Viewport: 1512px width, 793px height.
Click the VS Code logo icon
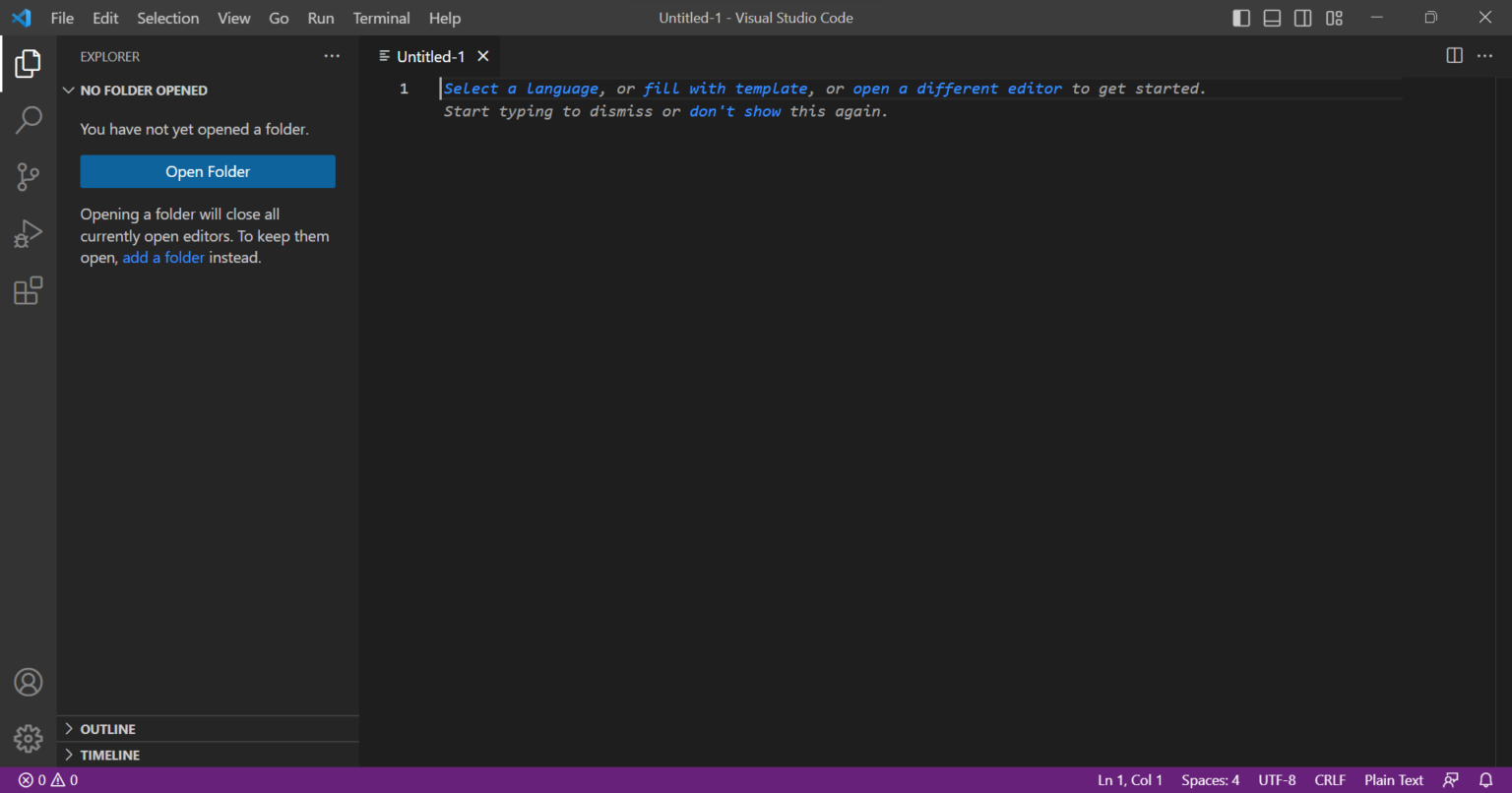point(22,18)
